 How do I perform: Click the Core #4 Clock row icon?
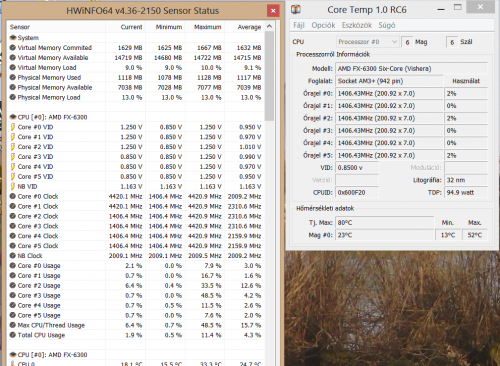point(13,236)
